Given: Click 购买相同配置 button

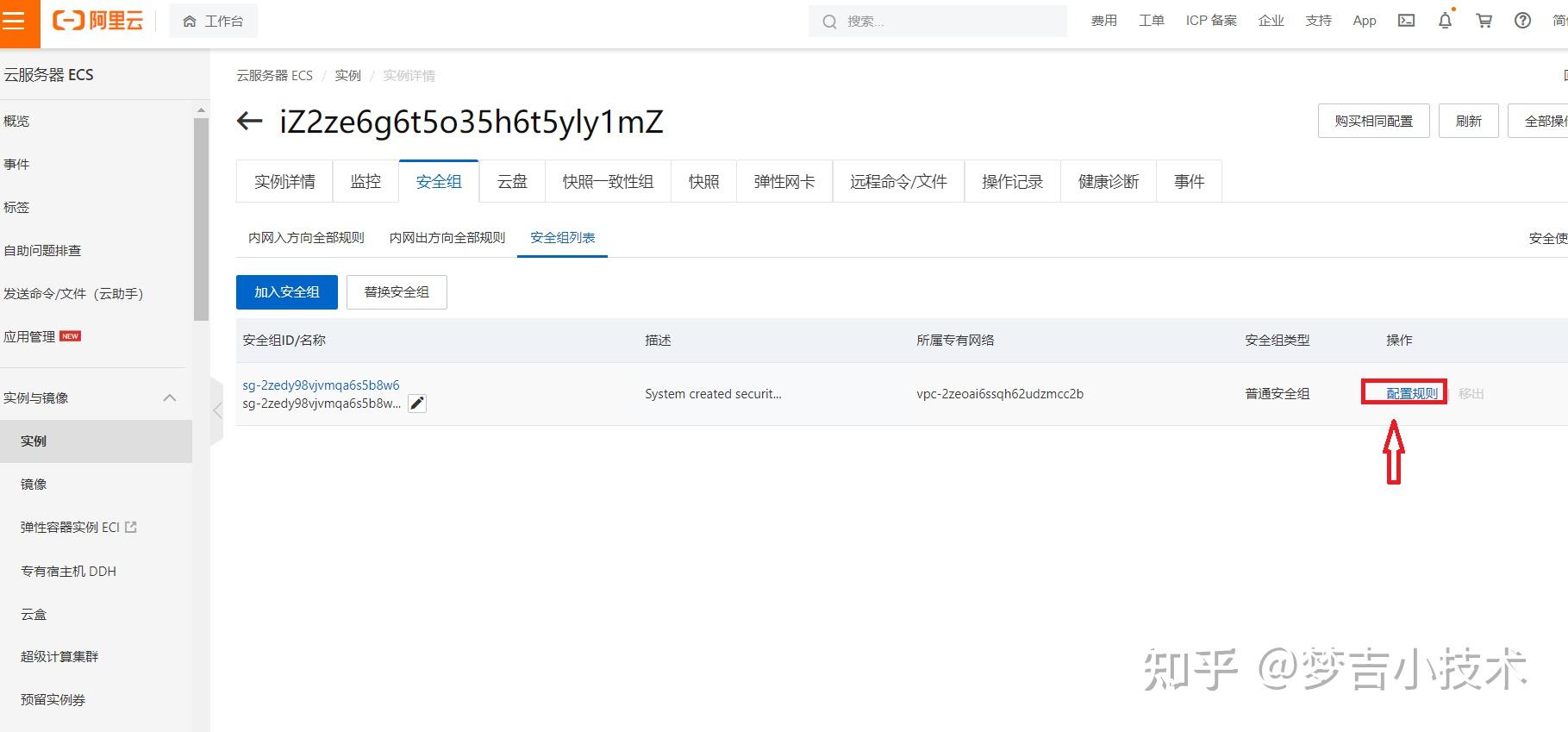Looking at the screenshot, I should [1373, 121].
